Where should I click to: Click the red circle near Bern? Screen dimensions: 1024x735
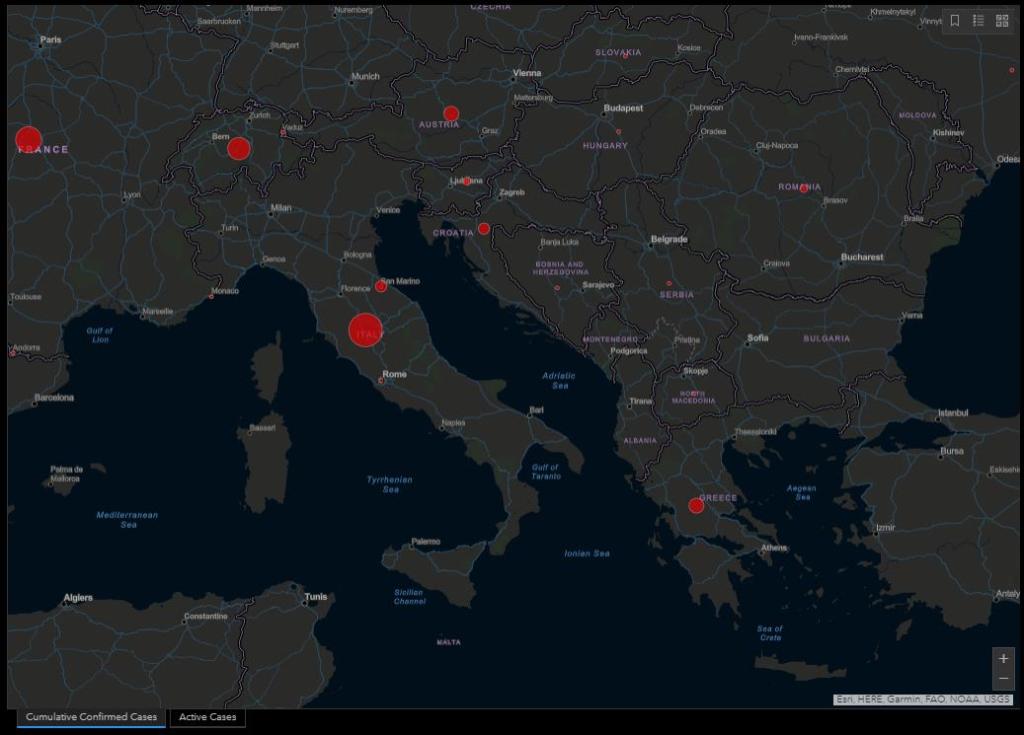238,149
